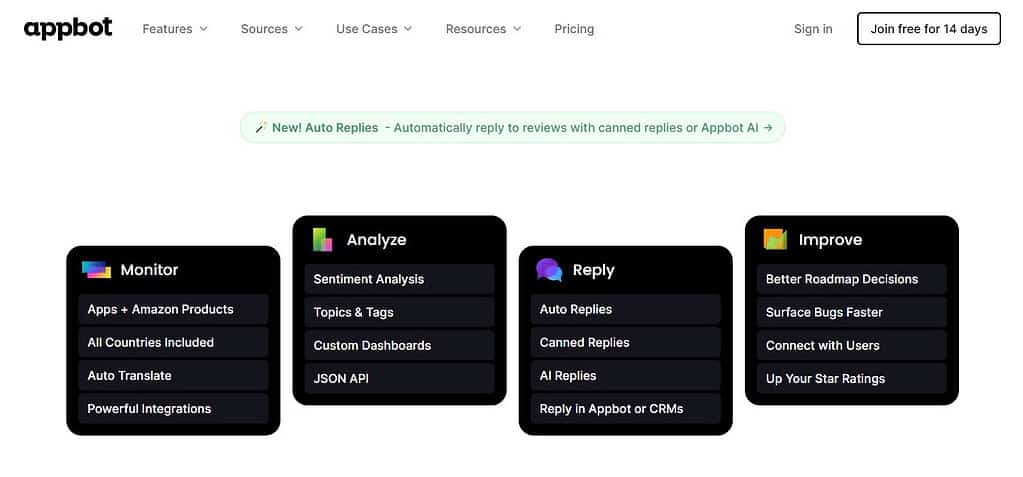The image size is (1023, 477).
Task: Open the Sources menu
Action: 271,29
